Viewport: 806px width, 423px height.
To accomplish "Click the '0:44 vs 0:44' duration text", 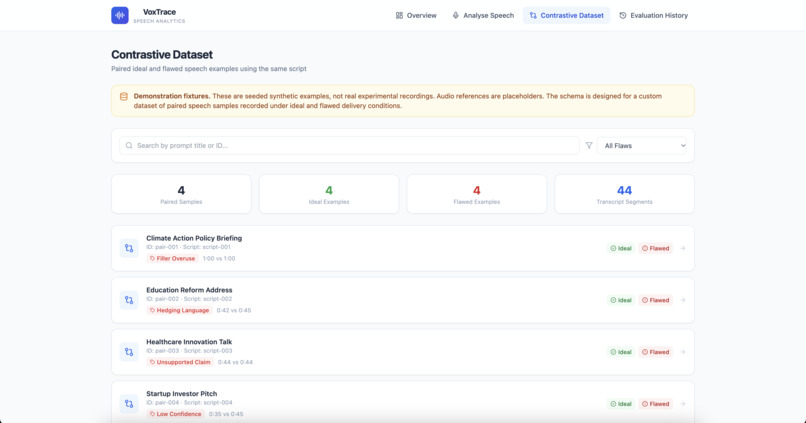I will coord(235,362).
